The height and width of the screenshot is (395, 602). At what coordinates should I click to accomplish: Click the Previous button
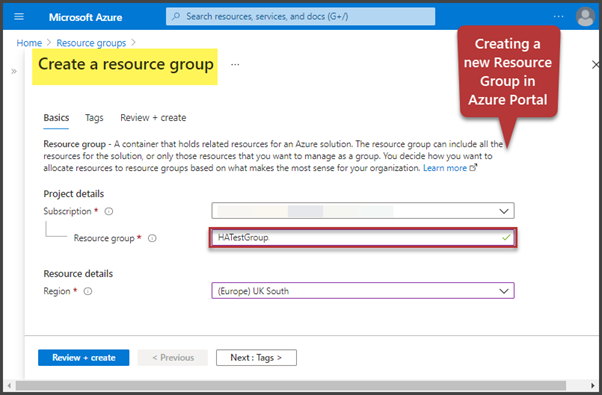point(173,358)
